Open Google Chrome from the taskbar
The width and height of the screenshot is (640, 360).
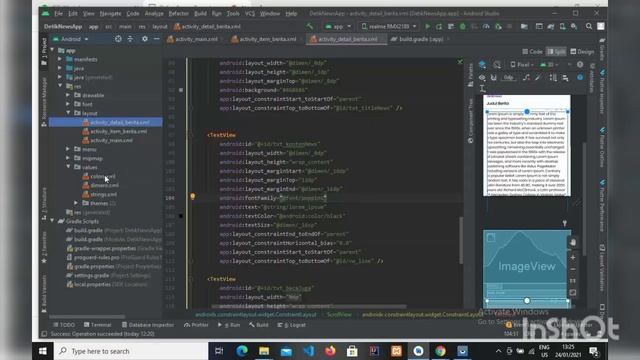click(x=440, y=351)
